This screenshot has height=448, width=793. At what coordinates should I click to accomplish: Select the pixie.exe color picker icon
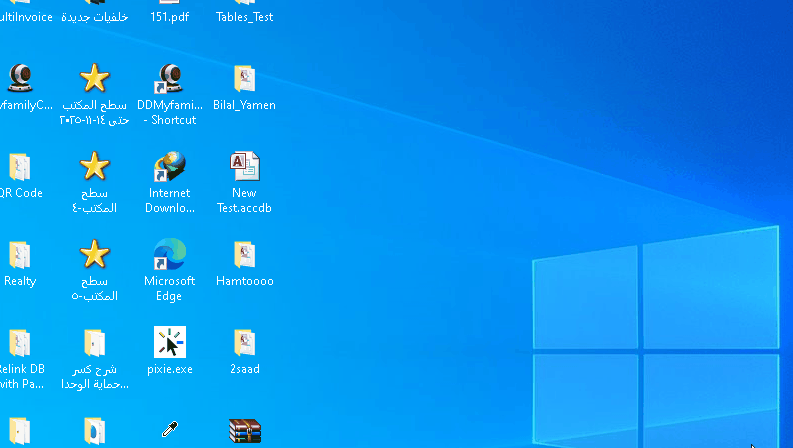coord(169,343)
